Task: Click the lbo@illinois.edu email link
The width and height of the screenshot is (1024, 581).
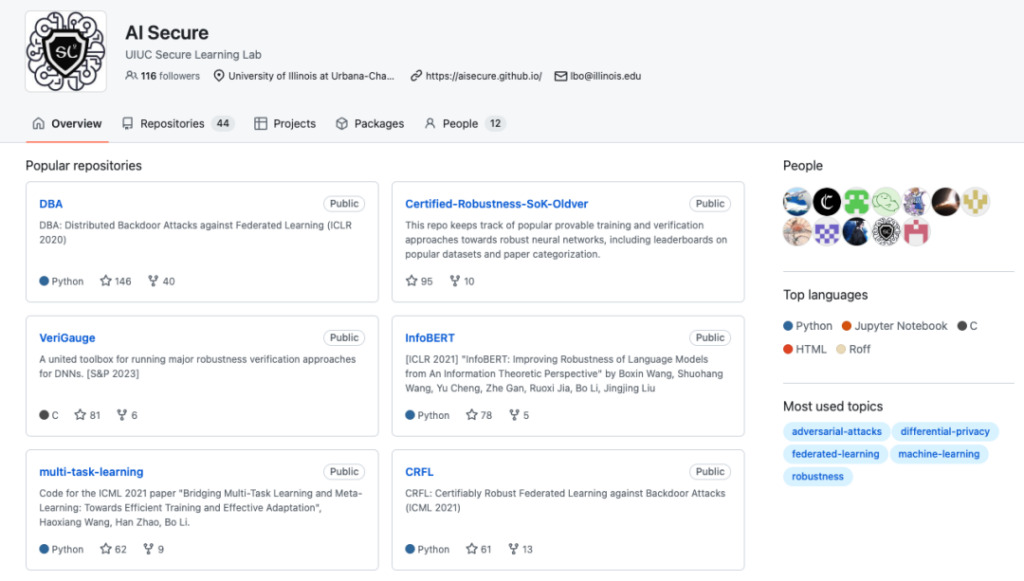Action: pos(605,76)
